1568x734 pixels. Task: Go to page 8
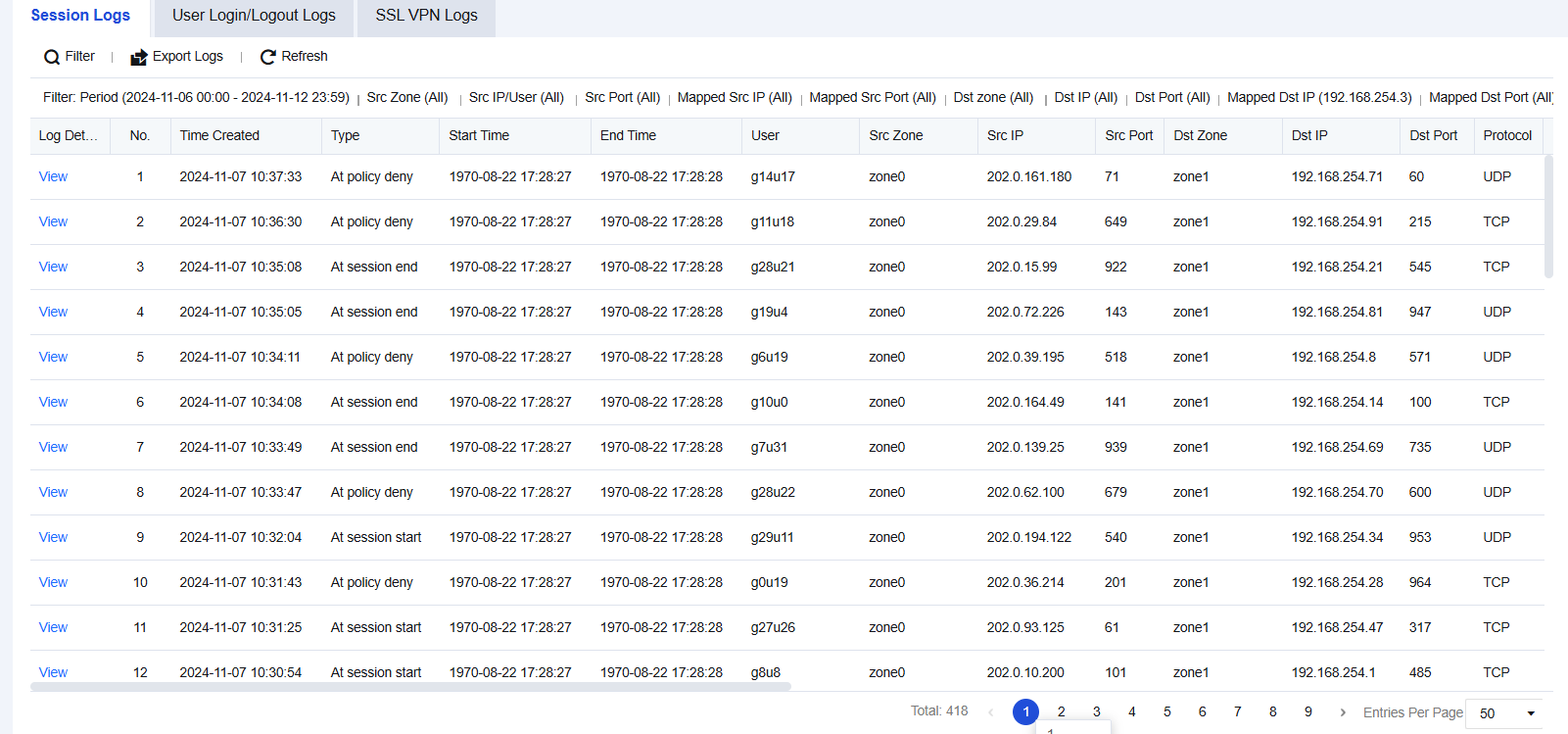click(x=1272, y=712)
